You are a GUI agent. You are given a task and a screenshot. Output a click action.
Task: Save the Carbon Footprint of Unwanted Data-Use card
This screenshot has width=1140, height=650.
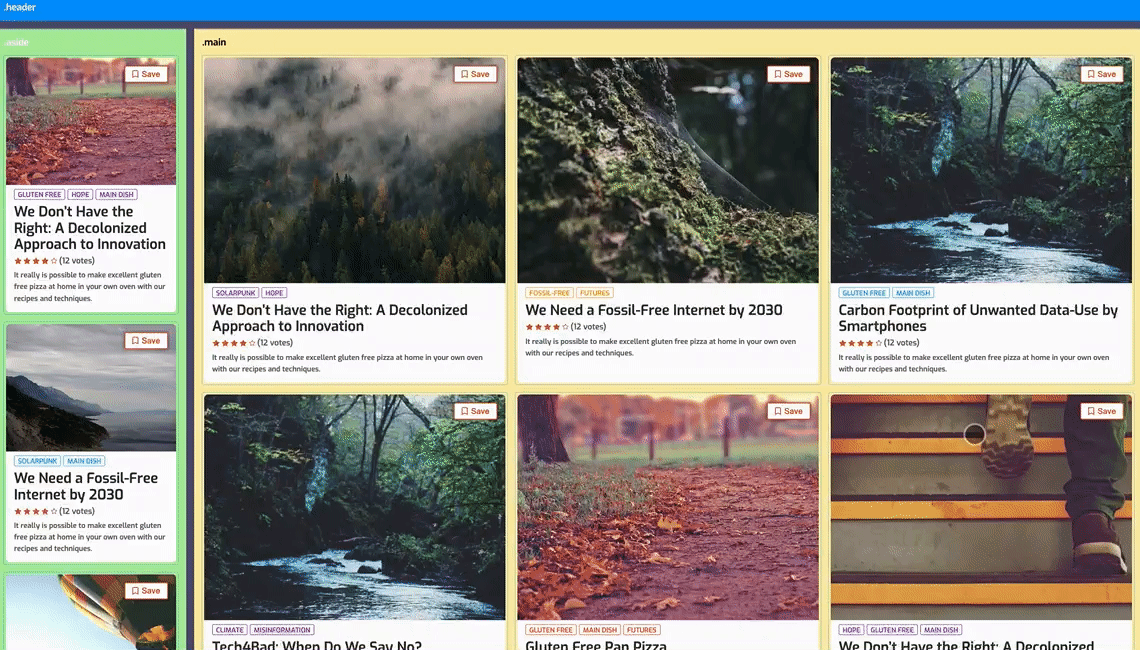point(1102,74)
